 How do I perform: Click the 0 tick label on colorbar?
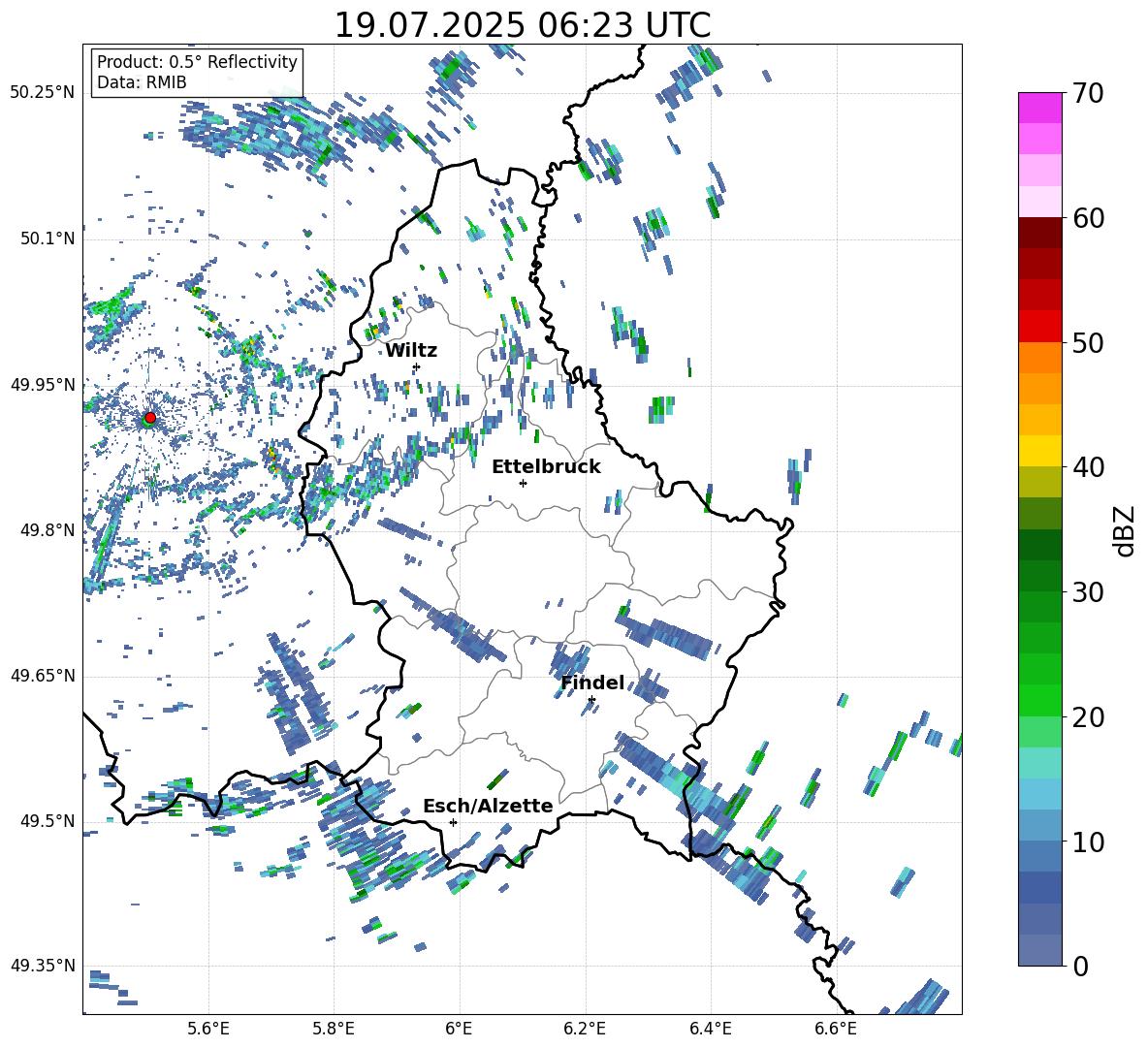tap(1080, 966)
